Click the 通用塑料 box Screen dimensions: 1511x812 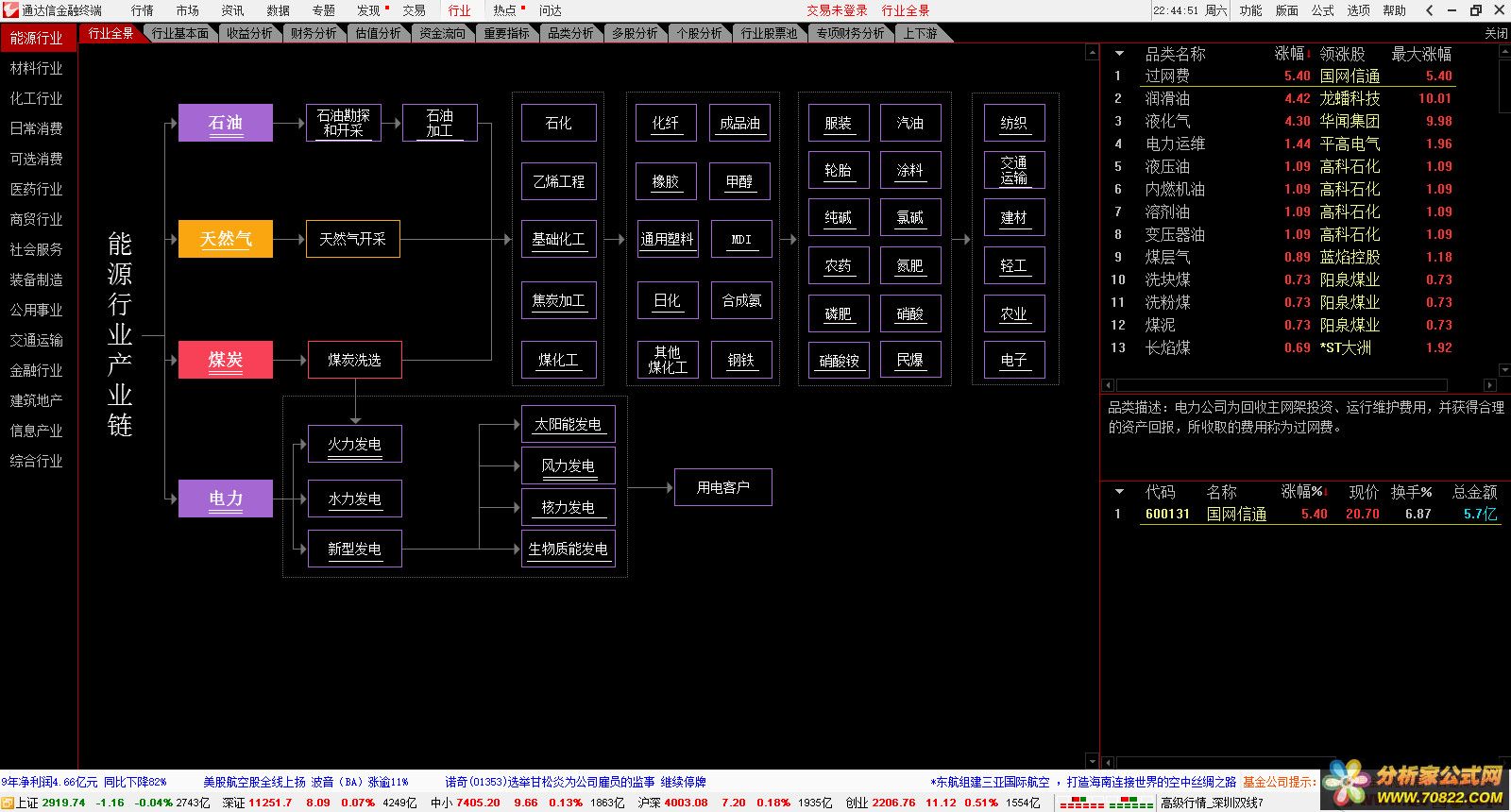tap(667, 239)
